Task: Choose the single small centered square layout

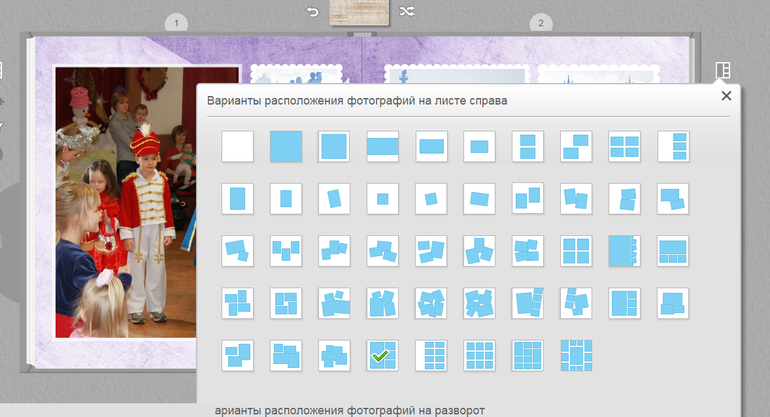Action: (x=382, y=198)
